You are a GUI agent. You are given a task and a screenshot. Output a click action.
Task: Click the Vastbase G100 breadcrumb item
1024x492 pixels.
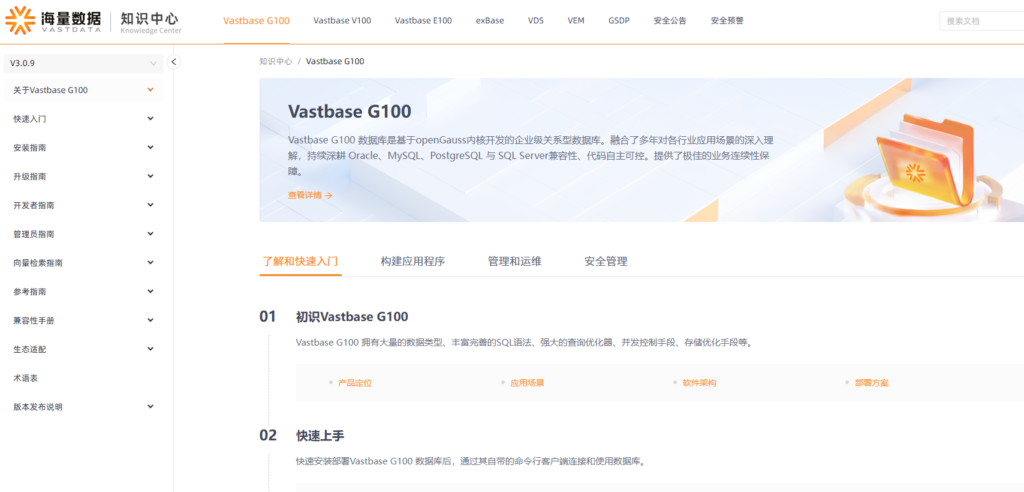(x=335, y=61)
